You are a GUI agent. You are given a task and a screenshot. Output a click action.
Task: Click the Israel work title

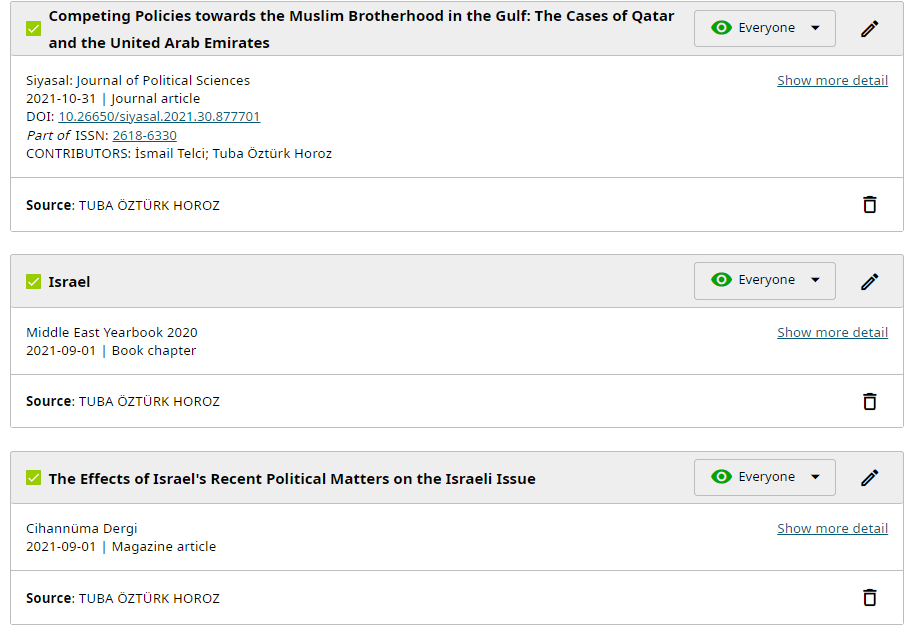69,282
